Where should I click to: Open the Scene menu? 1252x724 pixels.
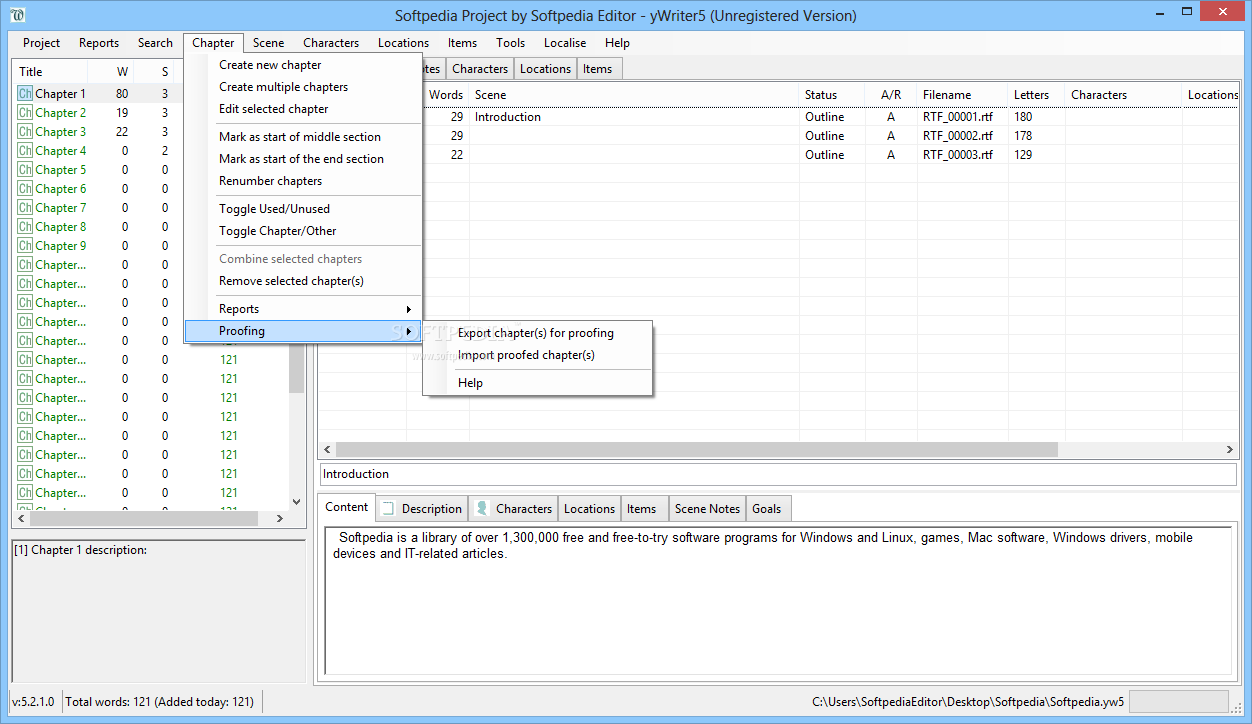(268, 43)
